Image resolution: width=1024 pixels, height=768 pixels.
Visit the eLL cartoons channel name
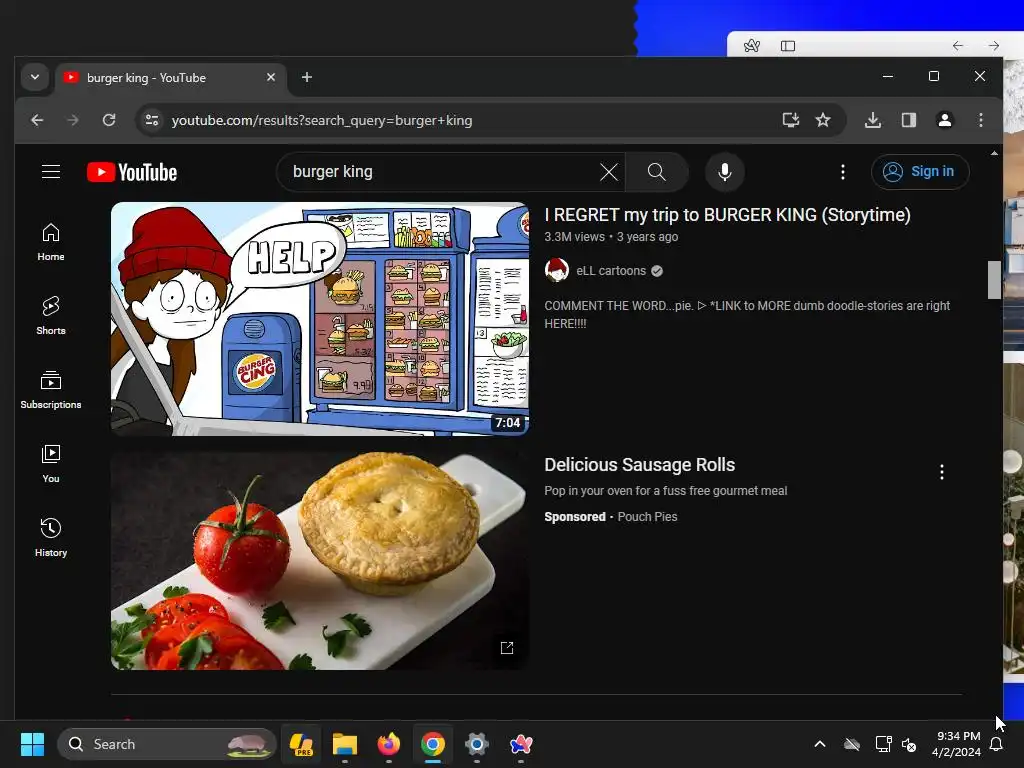point(611,271)
